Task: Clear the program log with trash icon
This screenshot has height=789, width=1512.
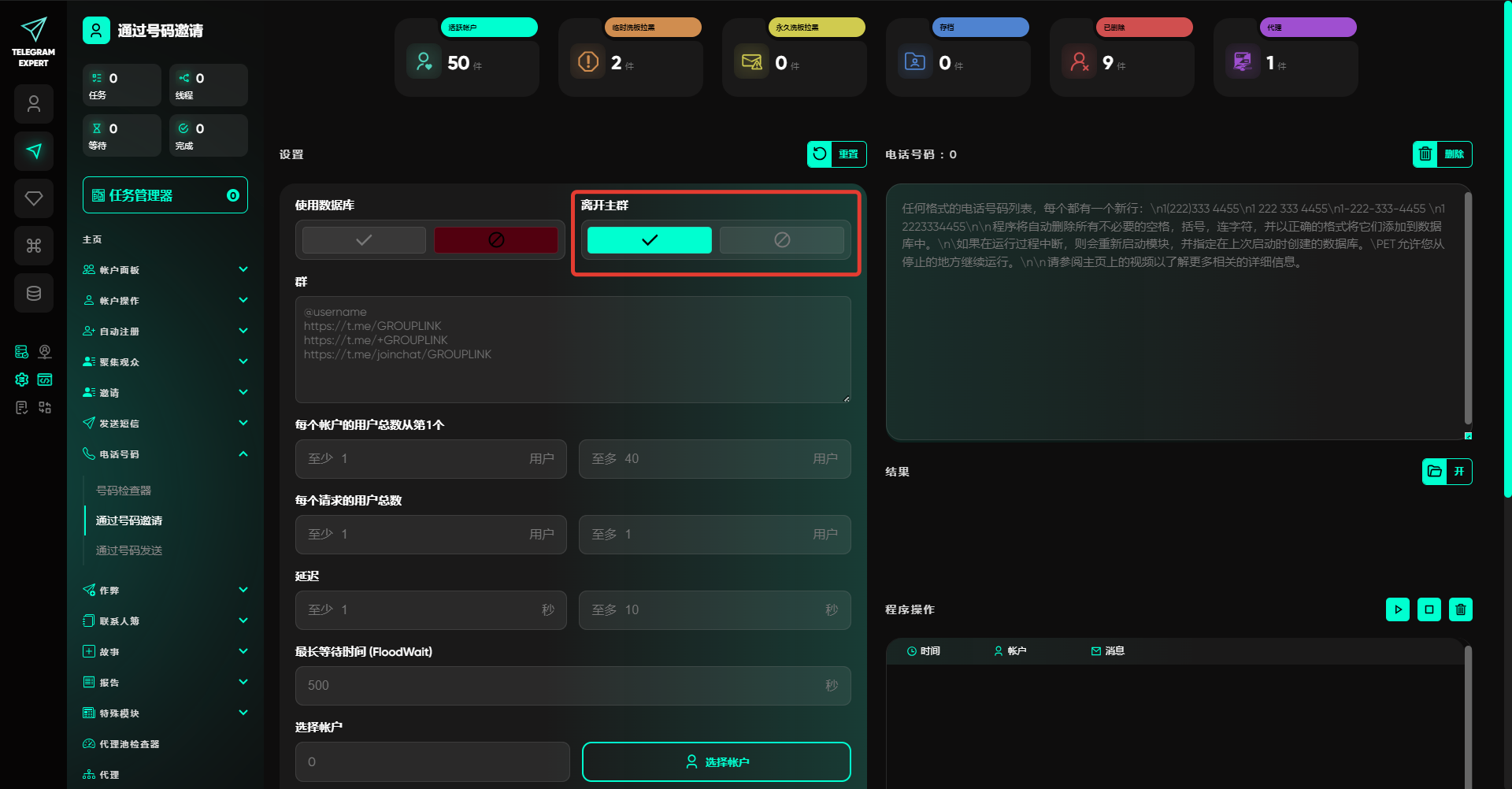Action: click(x=1460, y=609)
